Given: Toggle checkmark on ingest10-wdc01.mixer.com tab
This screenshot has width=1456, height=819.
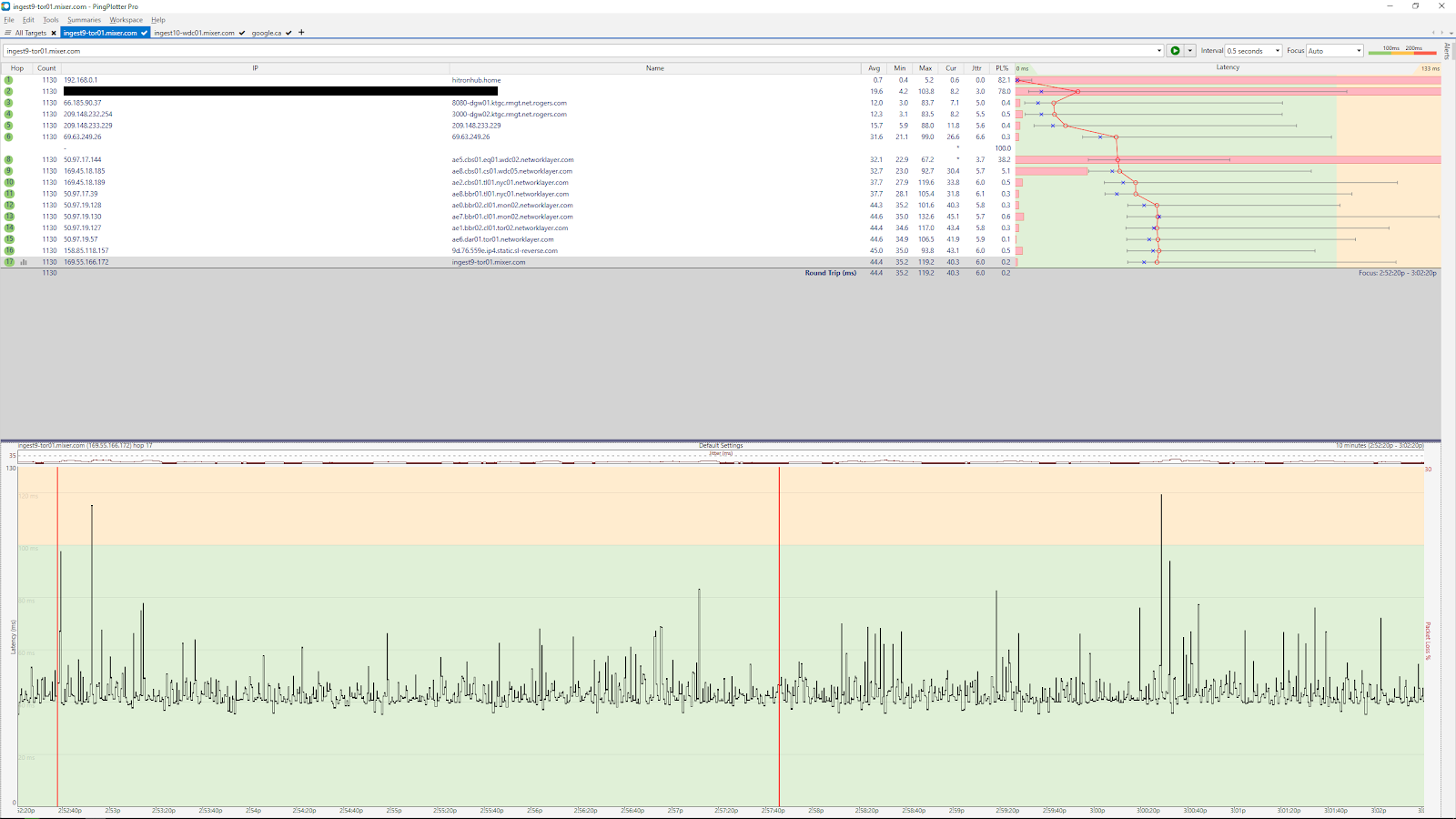Looking at the screenshot, I should [242, 33].
